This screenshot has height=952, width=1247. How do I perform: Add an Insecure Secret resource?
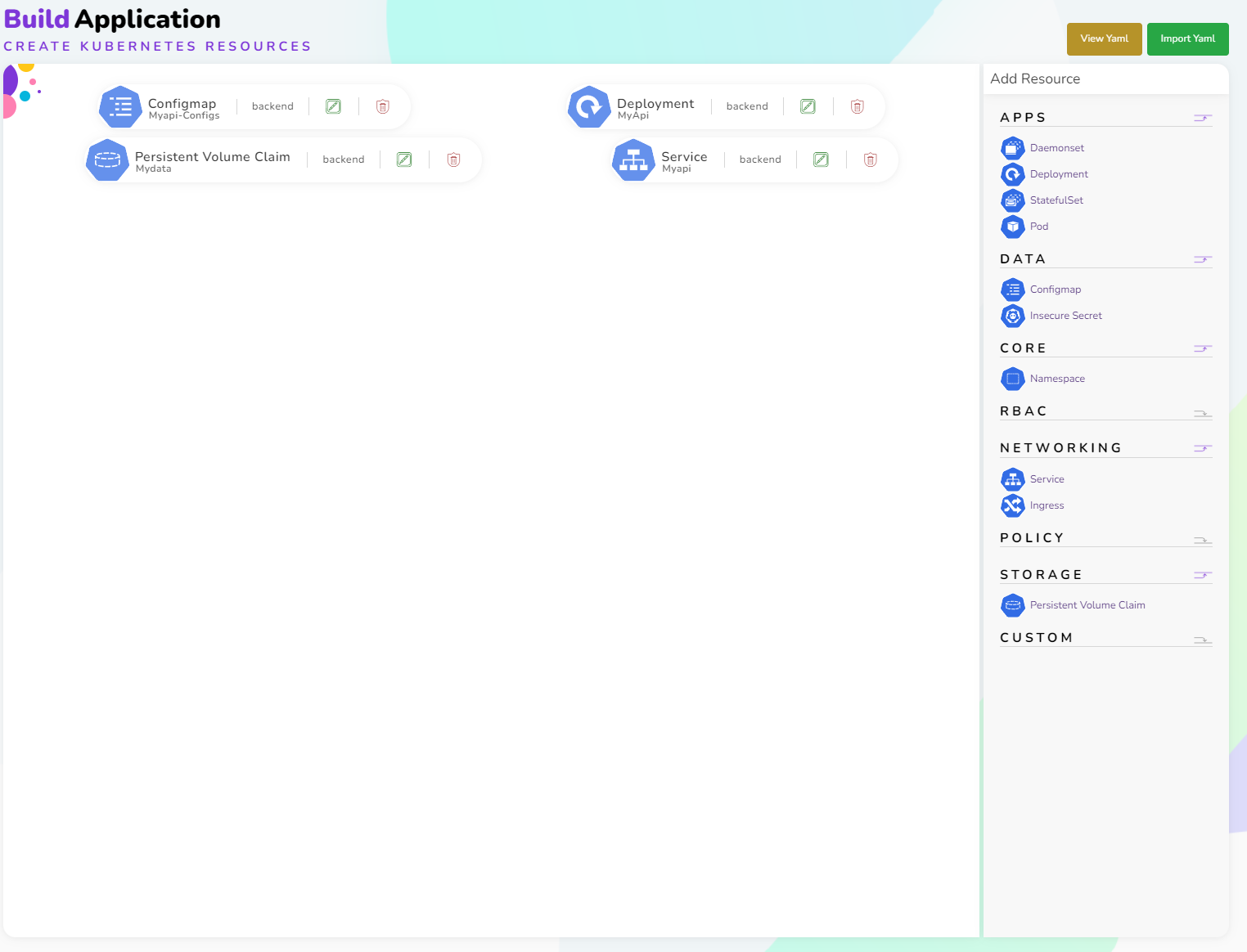point(1066,316)
